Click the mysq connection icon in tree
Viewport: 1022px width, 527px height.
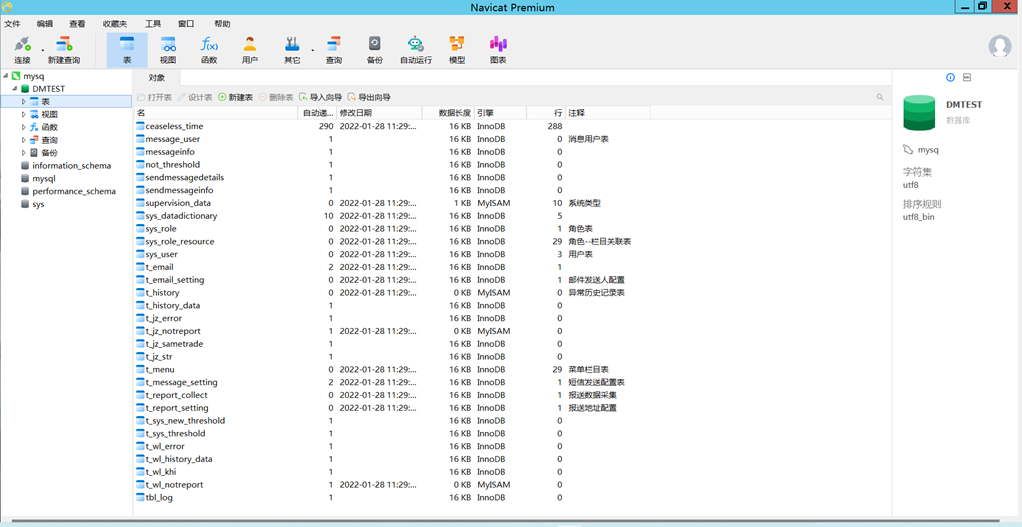click(16, 76)
